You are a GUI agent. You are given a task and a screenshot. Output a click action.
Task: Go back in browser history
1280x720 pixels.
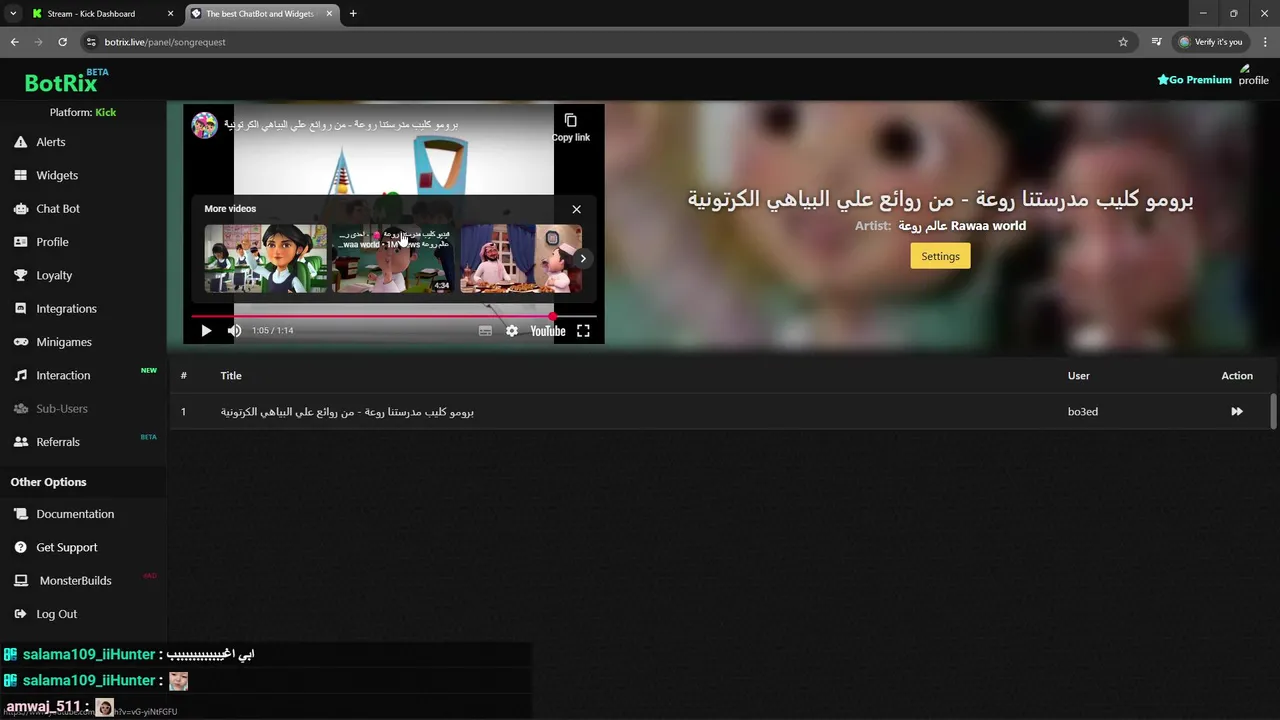(14, 42)
